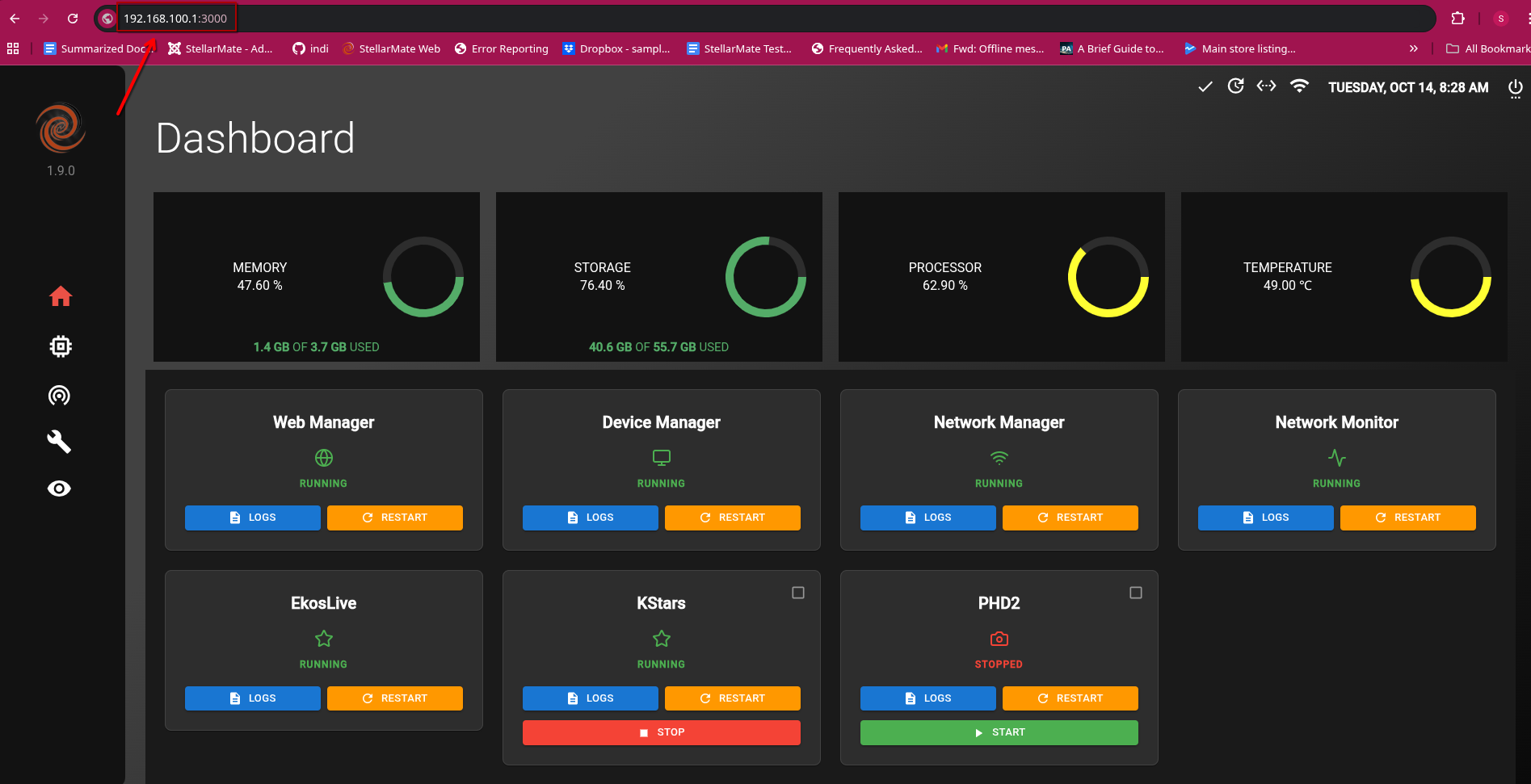Open the processor chip sidebar icon
This screenshot has width=1531, height=784.
point(61,346)
